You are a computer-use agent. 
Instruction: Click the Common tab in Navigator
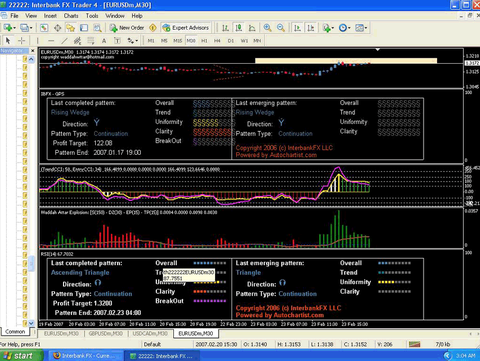point(15,332)
